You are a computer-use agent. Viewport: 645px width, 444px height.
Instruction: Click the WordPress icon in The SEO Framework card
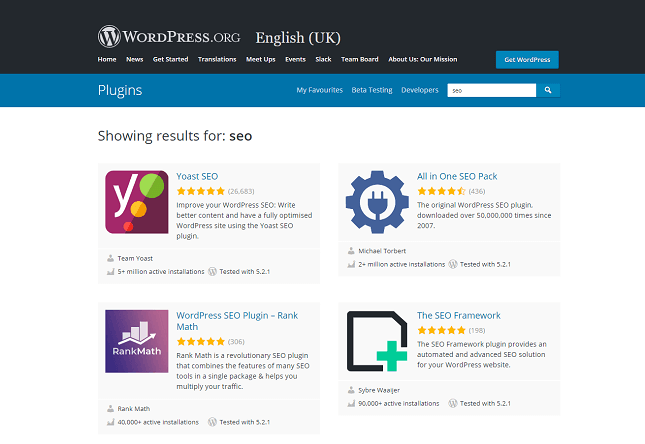pyautogui.click(x=453, y=403)
